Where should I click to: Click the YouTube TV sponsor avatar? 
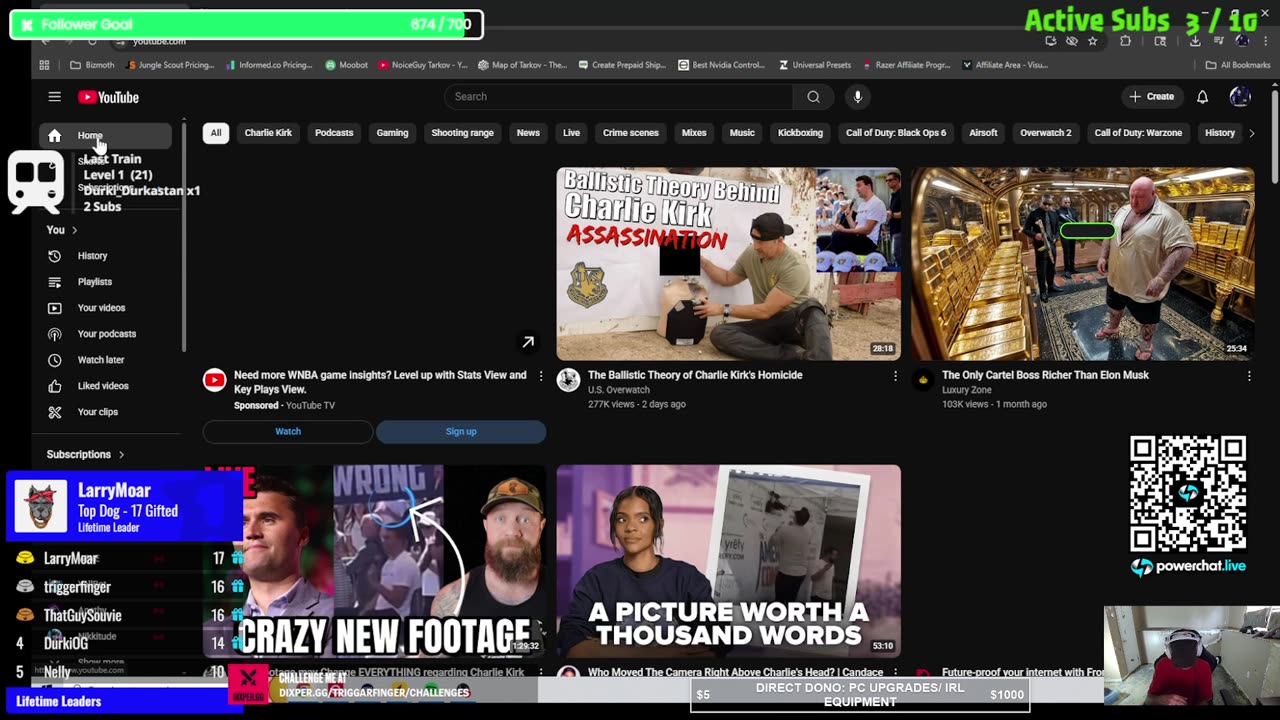pos(214,380)
